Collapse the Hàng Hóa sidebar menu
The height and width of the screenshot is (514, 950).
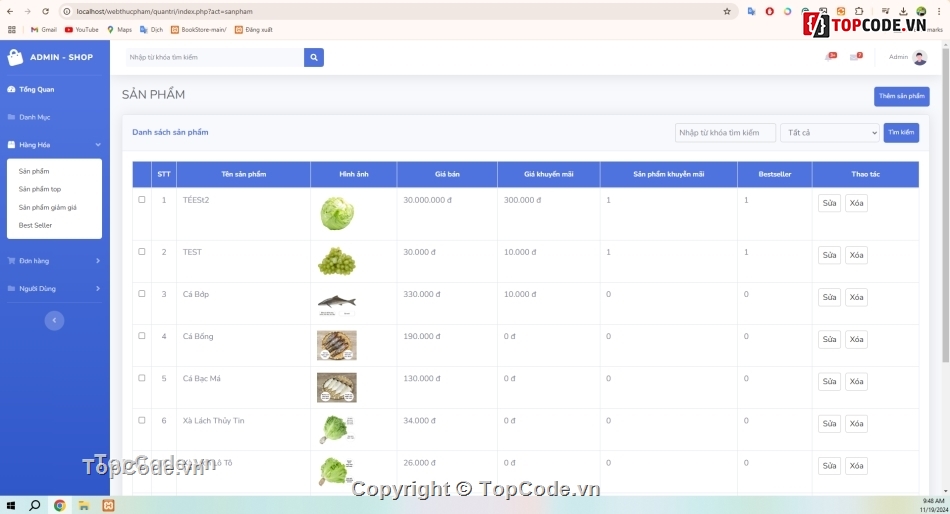pyautogui.click(x=54, y=145)
